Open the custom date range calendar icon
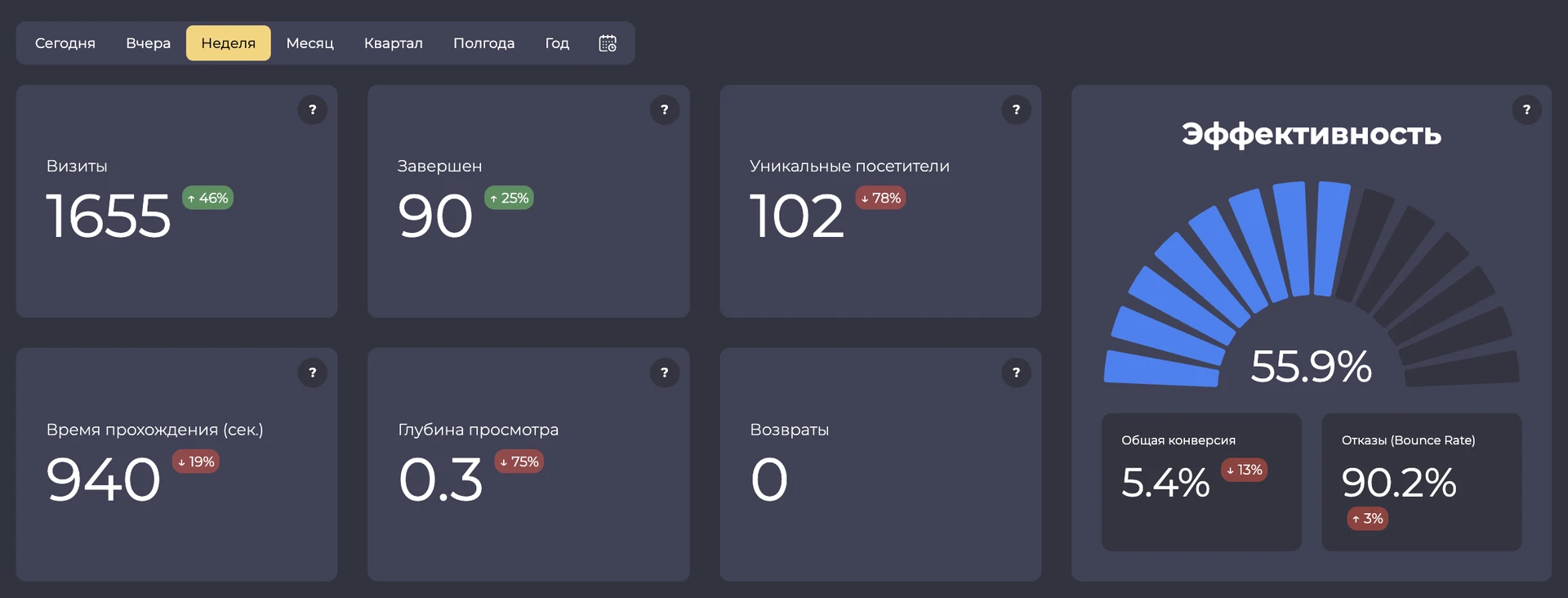The width and height of the screenshot is (1568, 598). click(608, 43)
